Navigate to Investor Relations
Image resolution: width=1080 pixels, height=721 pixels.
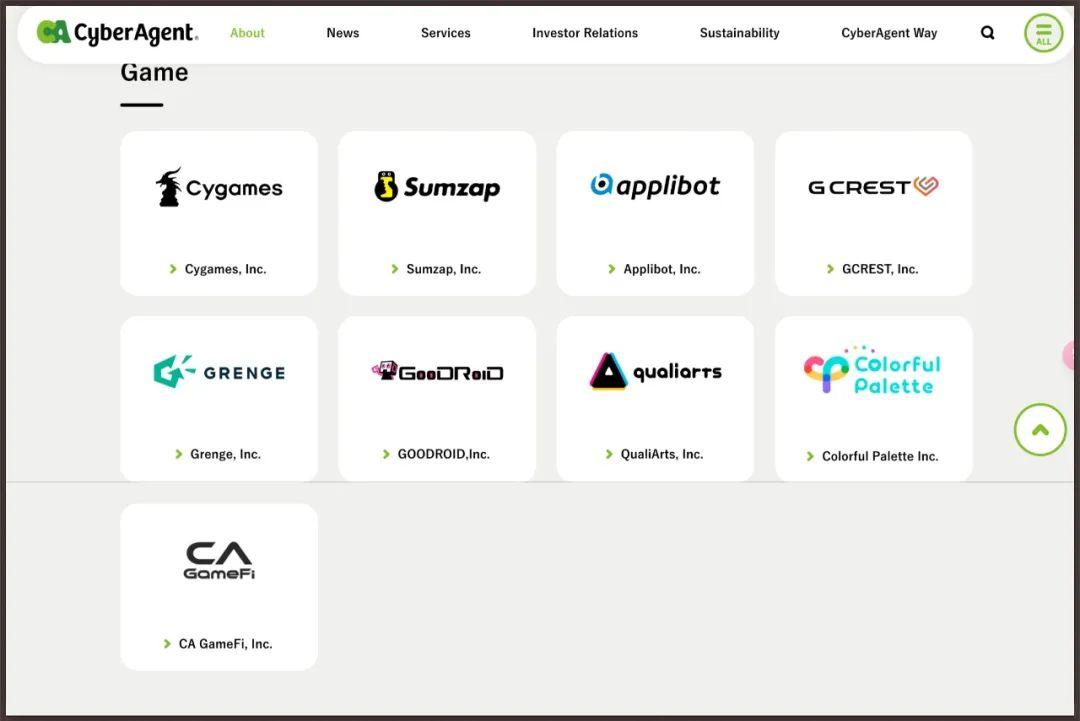click(585, 33)
